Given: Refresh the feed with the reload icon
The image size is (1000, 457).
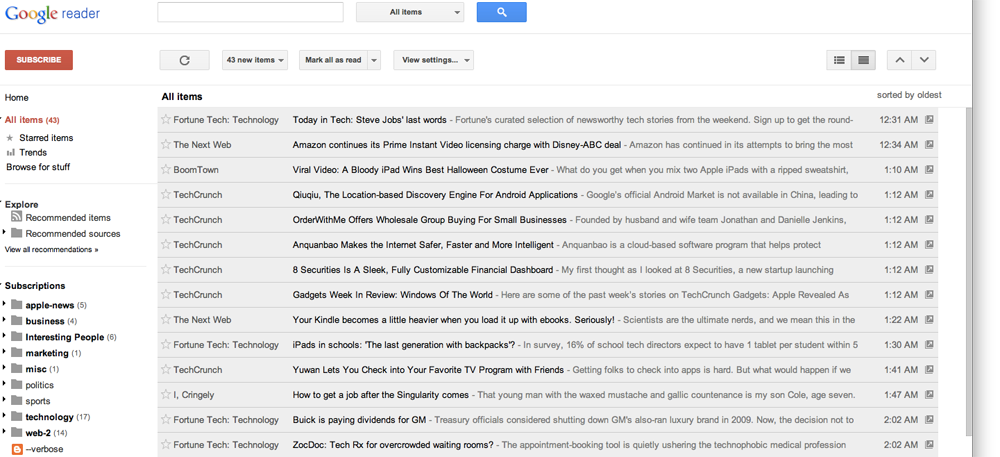Looking at the screenshot, I should coord(184,60).
